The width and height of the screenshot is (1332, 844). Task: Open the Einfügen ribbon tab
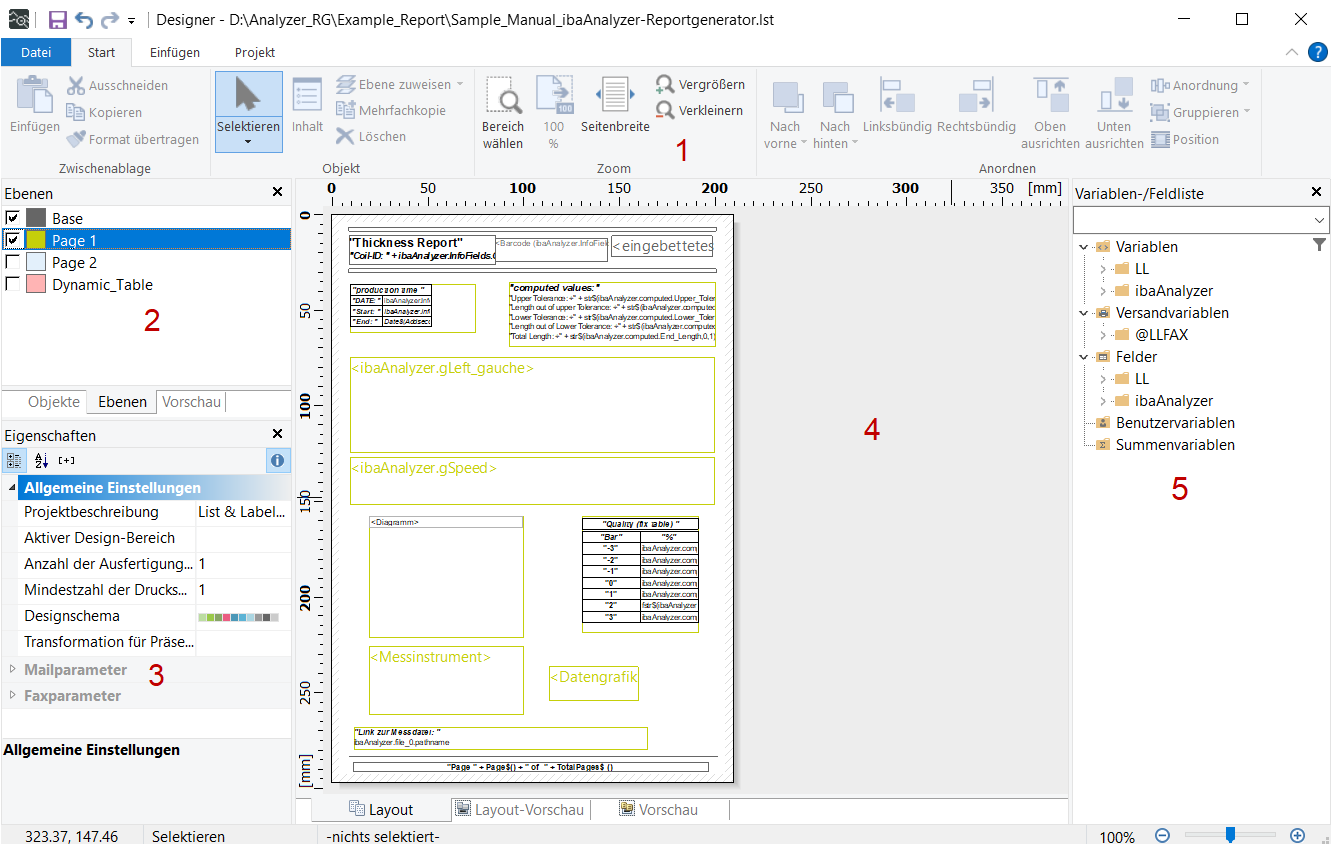click(x=175, y=52)
